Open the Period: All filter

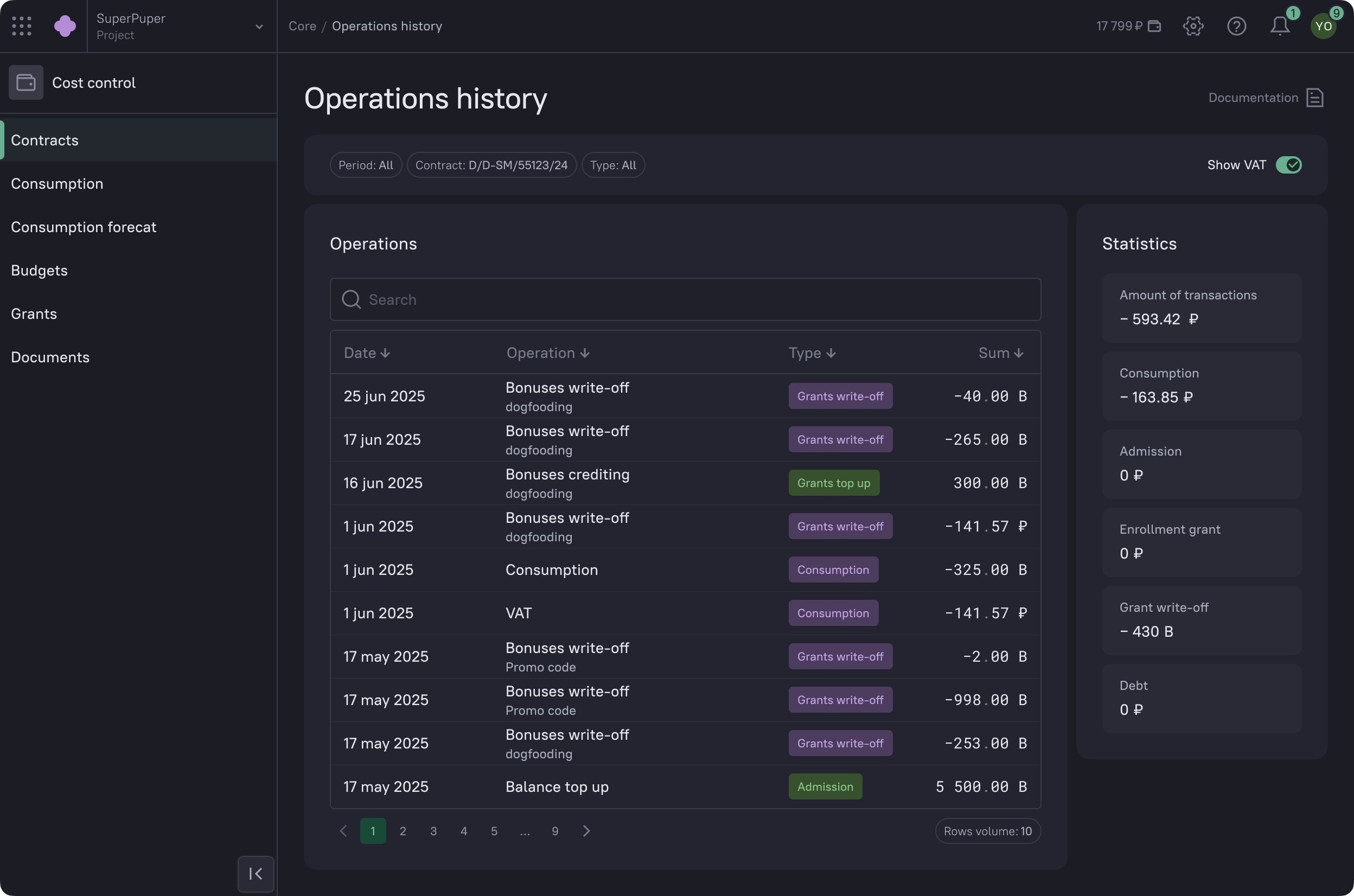point(366,165)
